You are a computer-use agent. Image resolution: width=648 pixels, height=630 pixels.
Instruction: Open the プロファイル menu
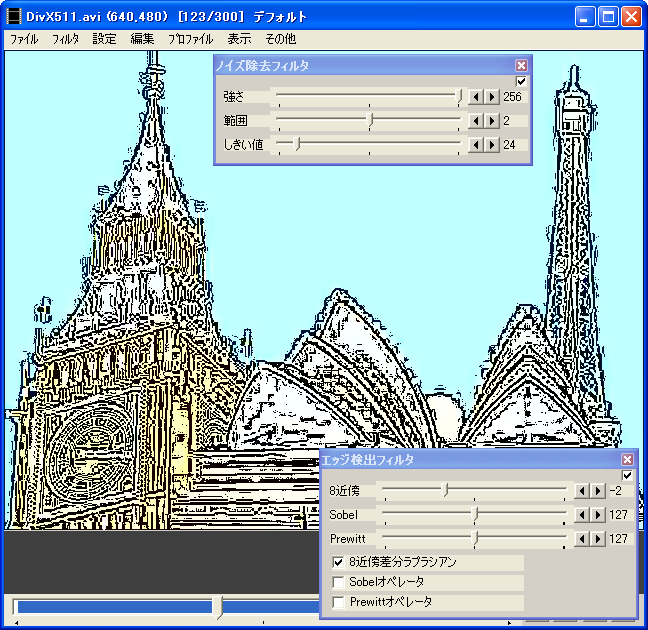(x=190, y=39)
